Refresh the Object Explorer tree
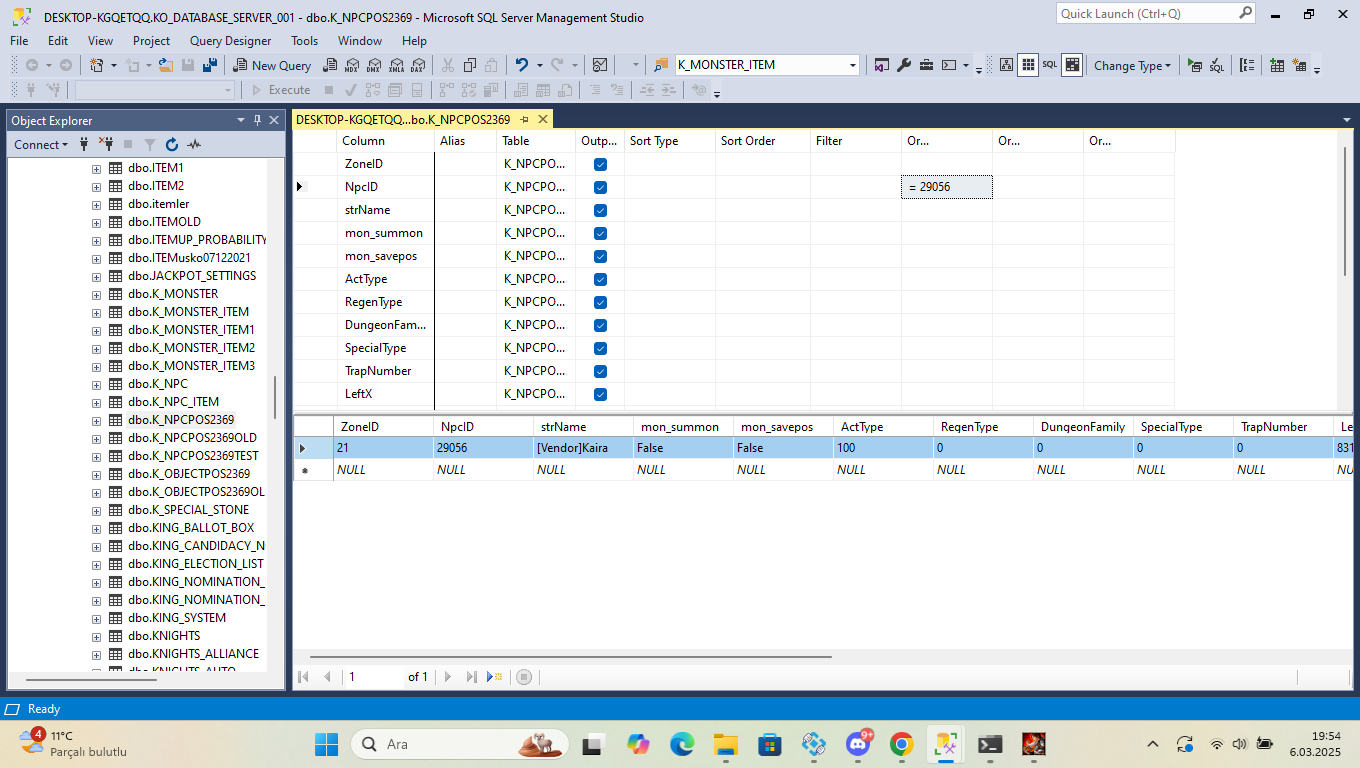Screen dimensions: 1360x768 172,145
